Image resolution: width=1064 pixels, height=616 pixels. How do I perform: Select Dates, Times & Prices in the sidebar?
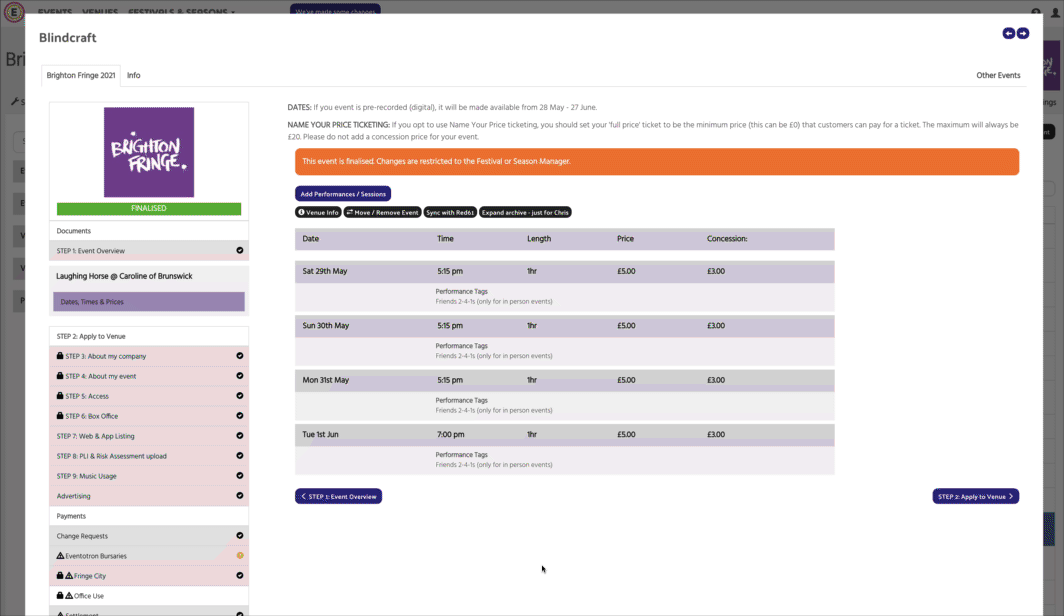(x=149, y=302)
